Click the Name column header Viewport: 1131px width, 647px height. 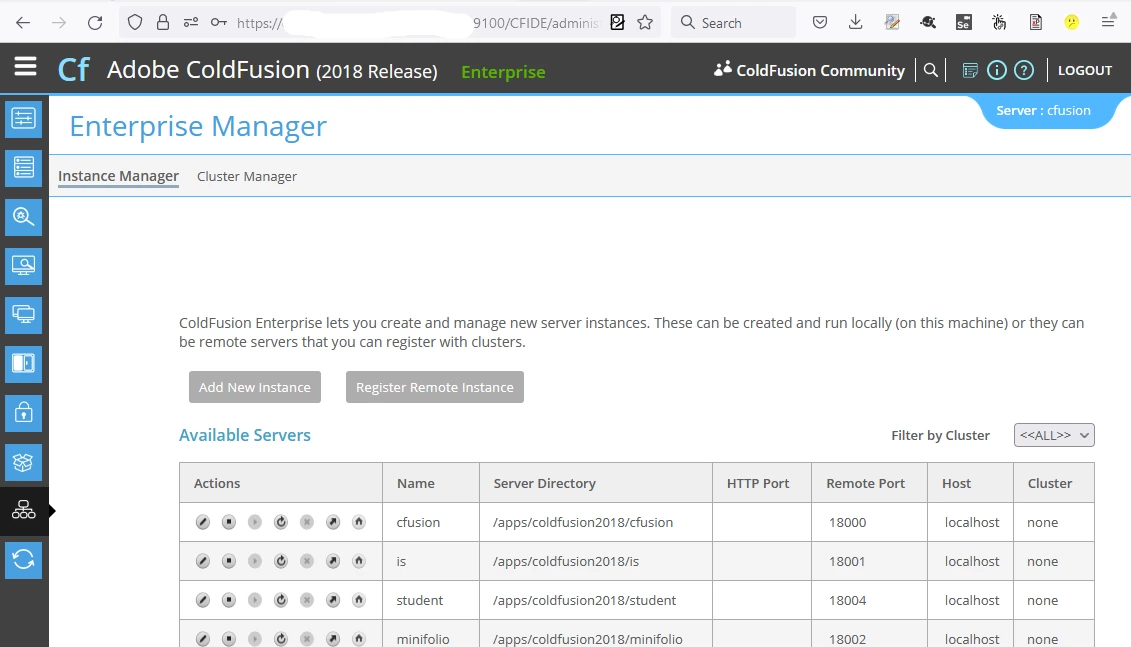pos(415,483)
